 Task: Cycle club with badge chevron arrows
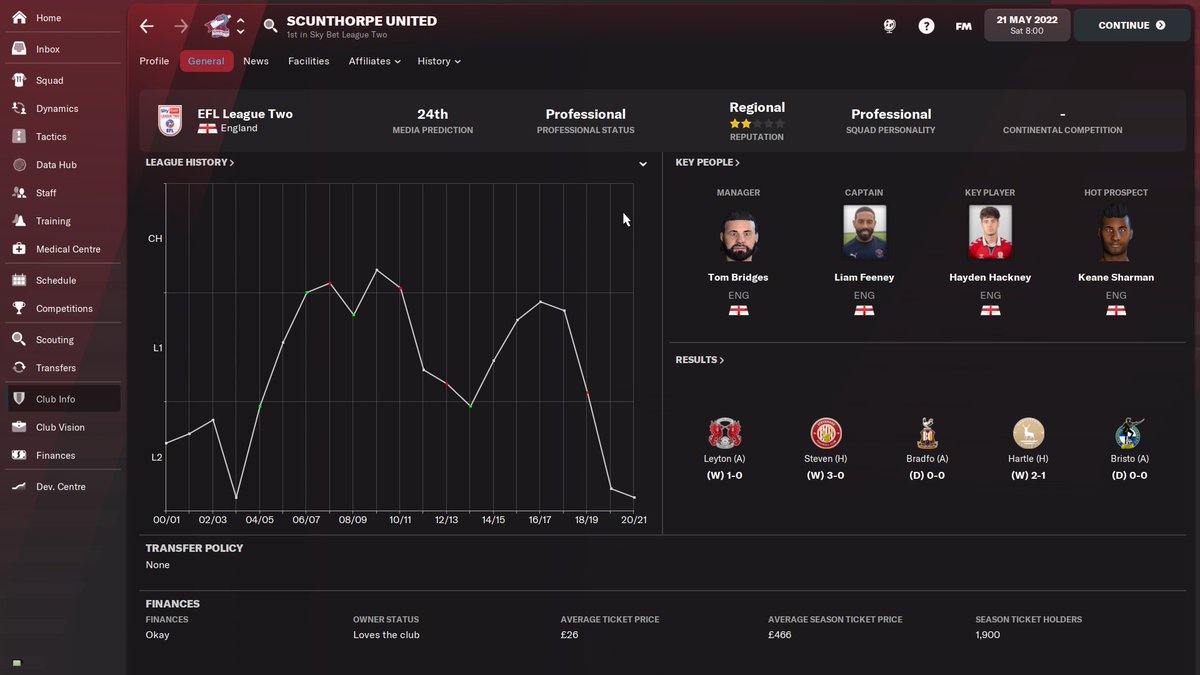point(240,26)
